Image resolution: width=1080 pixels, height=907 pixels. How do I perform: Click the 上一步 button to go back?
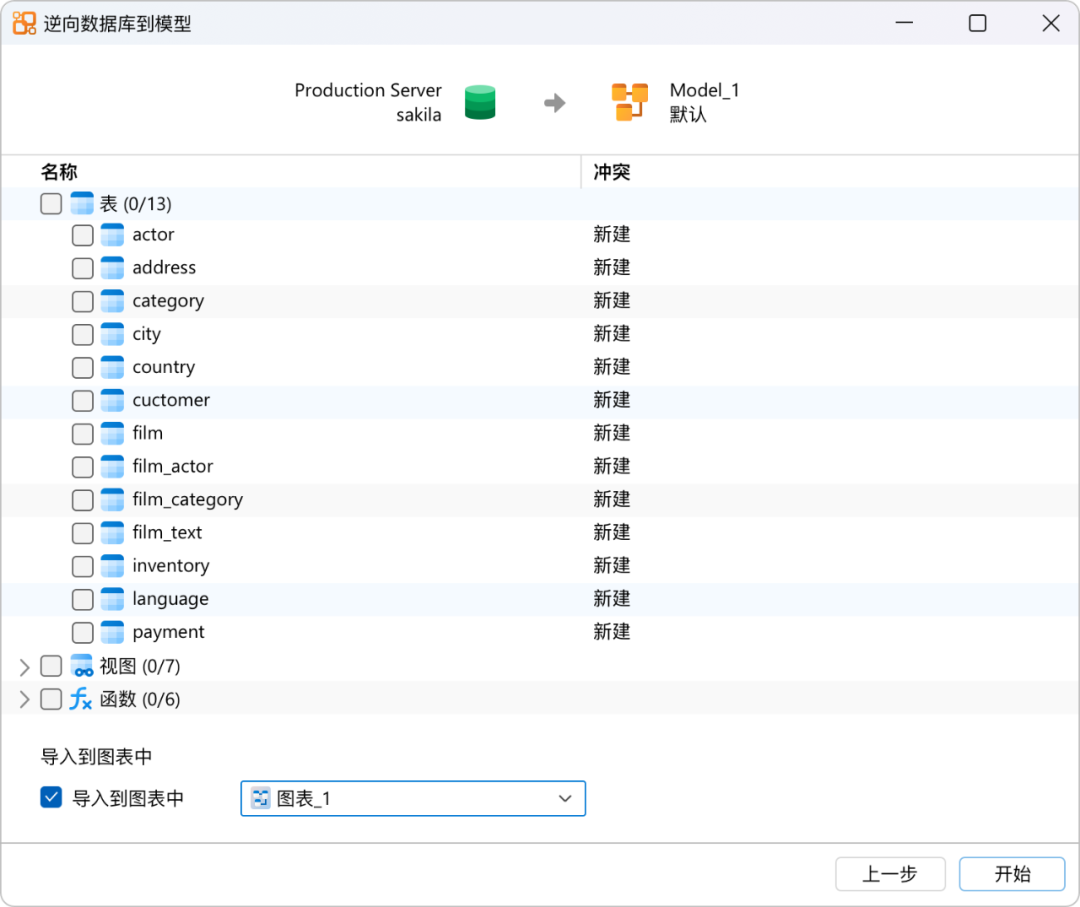click(x=890, y=873)
